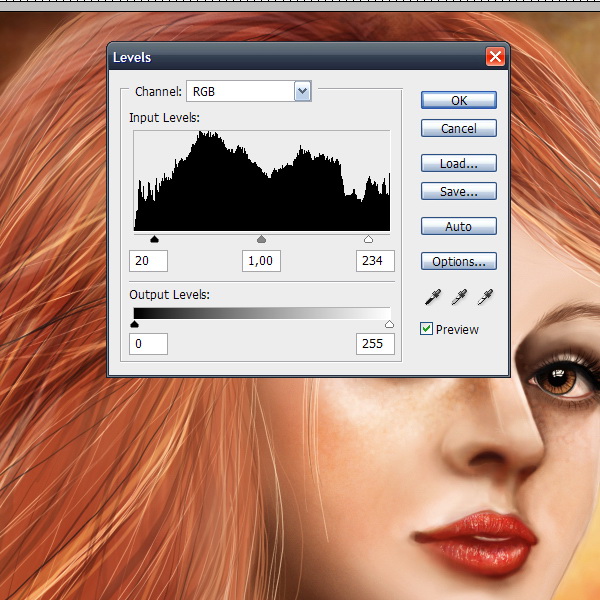Viewport: 600px width, 600px height.
Task: Open the Channel dropdown showing RGB
Action: coord(249,91)
